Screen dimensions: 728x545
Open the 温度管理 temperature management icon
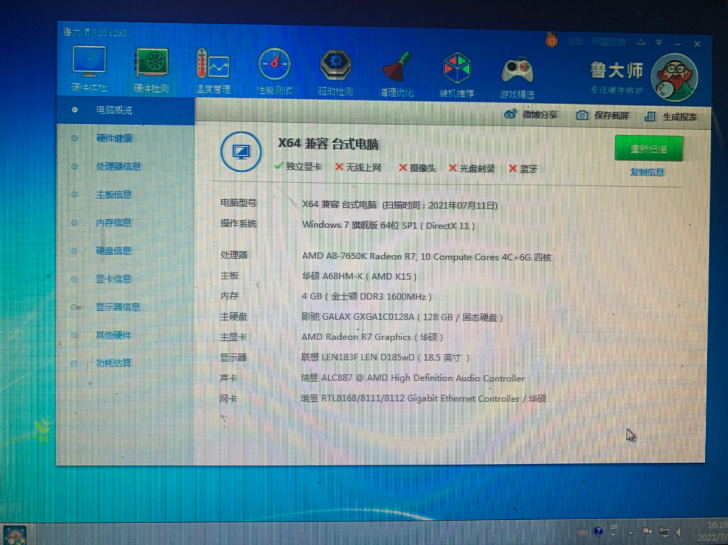click(x=213, y=71)
